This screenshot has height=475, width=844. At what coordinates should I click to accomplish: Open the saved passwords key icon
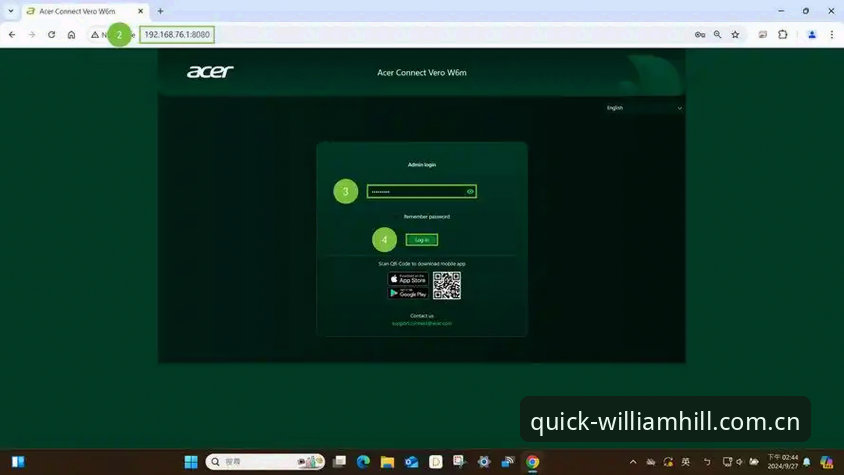700,34
